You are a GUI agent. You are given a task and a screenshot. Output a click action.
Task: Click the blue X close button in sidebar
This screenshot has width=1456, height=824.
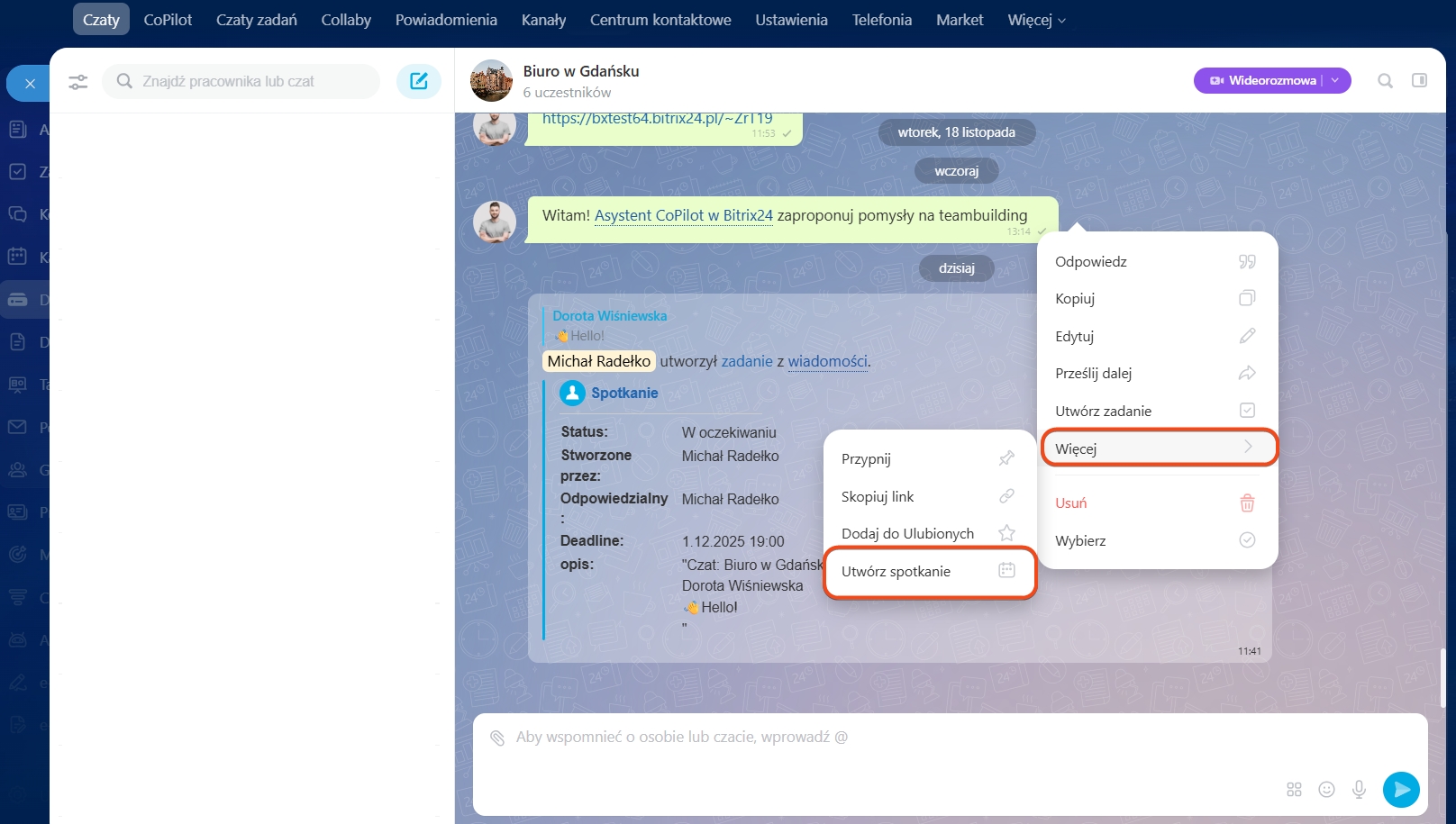(x=29, y=84)
